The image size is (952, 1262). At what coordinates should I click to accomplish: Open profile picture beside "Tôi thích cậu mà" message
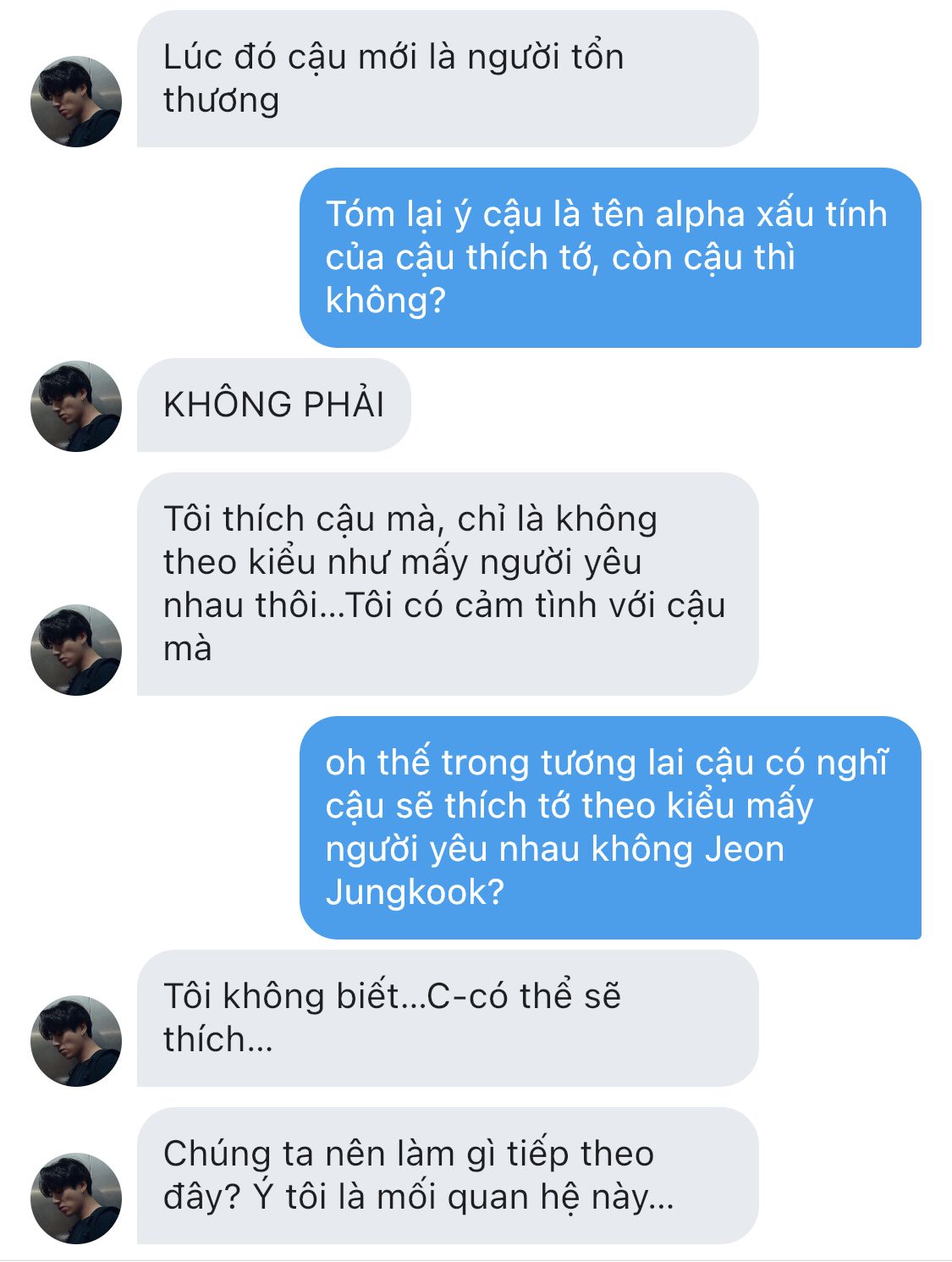[76, 650]
